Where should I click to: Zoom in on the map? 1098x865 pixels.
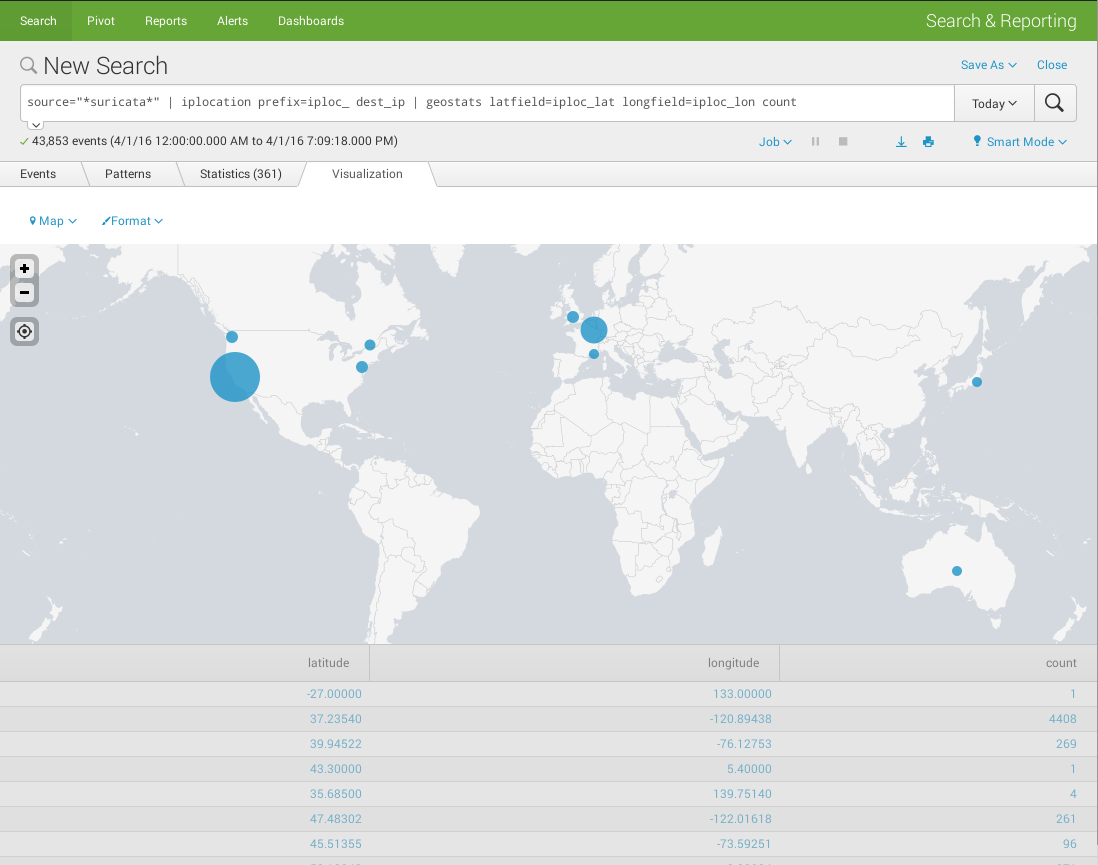(x=24, y=268)
